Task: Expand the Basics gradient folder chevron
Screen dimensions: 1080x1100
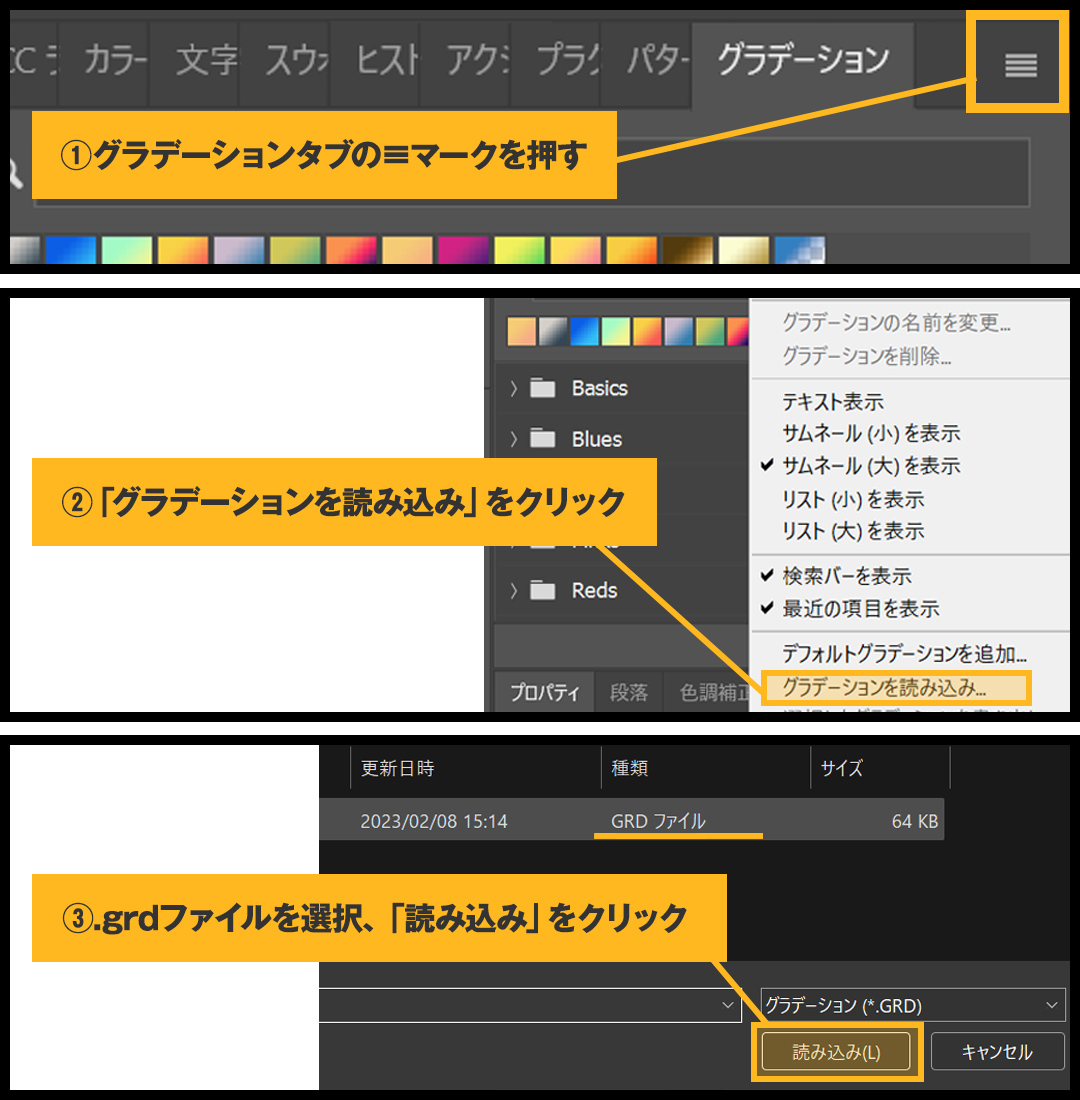Action: pyautogui.click(x=514, y=389)
